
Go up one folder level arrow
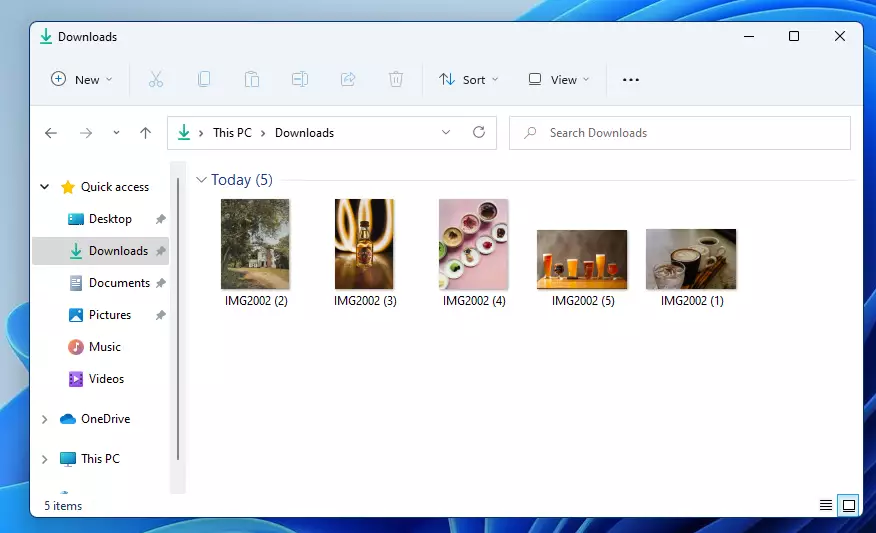145,133
